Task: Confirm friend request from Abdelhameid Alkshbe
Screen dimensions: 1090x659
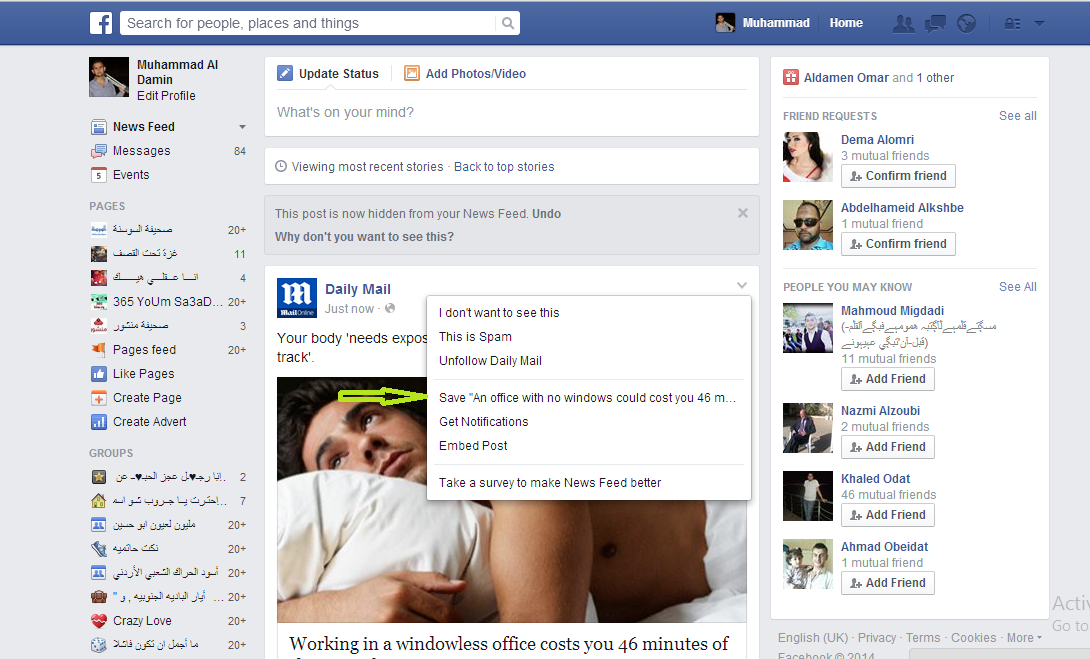Action: pos(898,244)
